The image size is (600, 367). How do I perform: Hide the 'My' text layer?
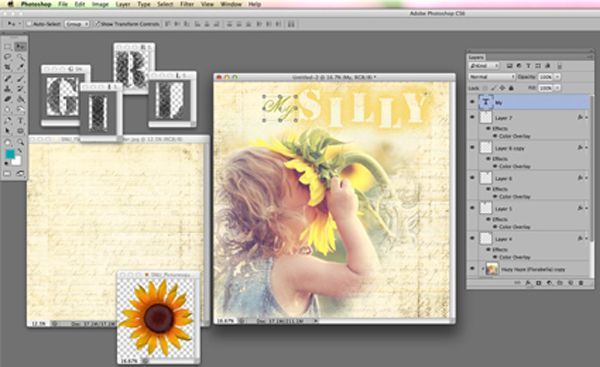click(x=472, y=102)
